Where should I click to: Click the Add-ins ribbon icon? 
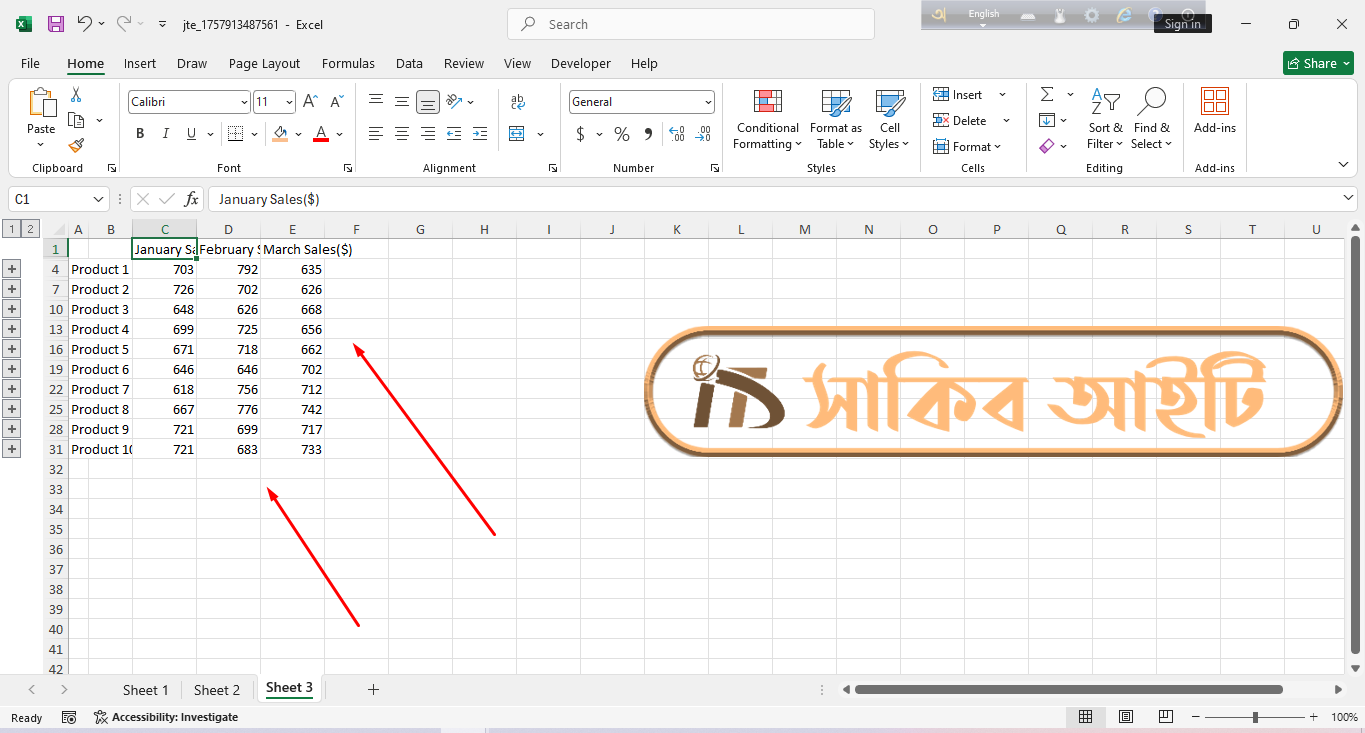coord(1214,110)
